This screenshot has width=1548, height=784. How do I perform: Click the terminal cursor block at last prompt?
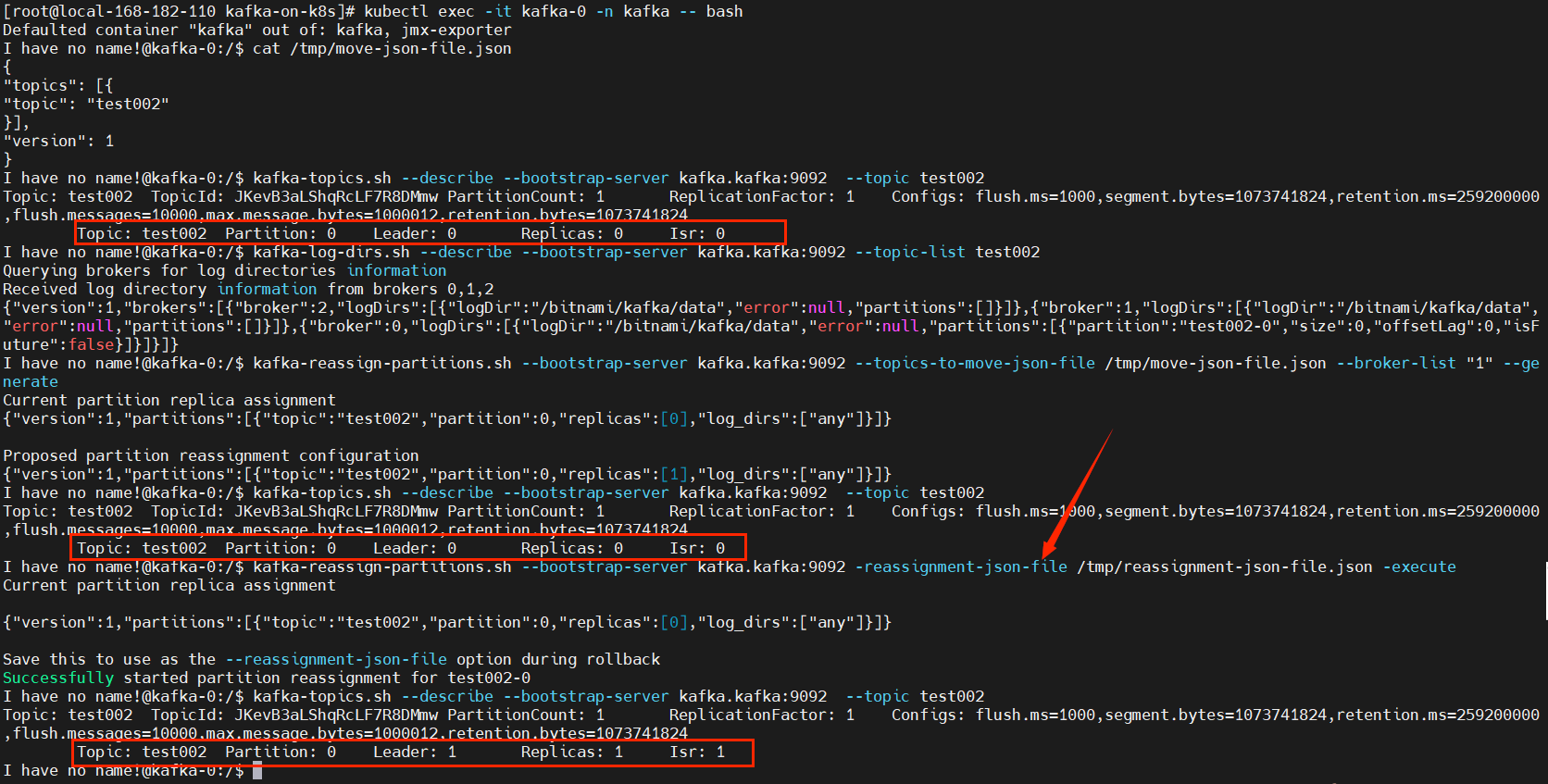point(257,770)
